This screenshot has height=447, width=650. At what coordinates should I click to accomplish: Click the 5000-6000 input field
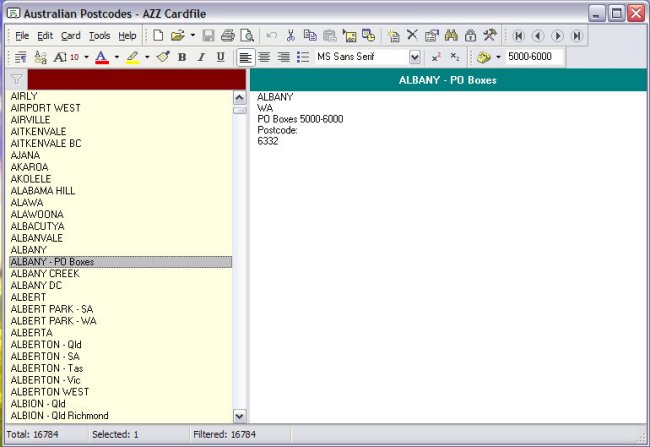tap(535, 57)
